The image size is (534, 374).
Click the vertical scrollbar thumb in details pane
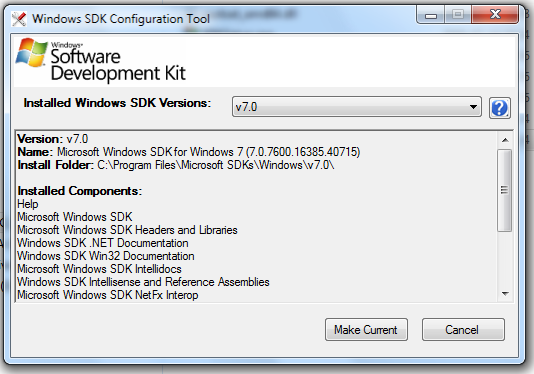(504, 190)
